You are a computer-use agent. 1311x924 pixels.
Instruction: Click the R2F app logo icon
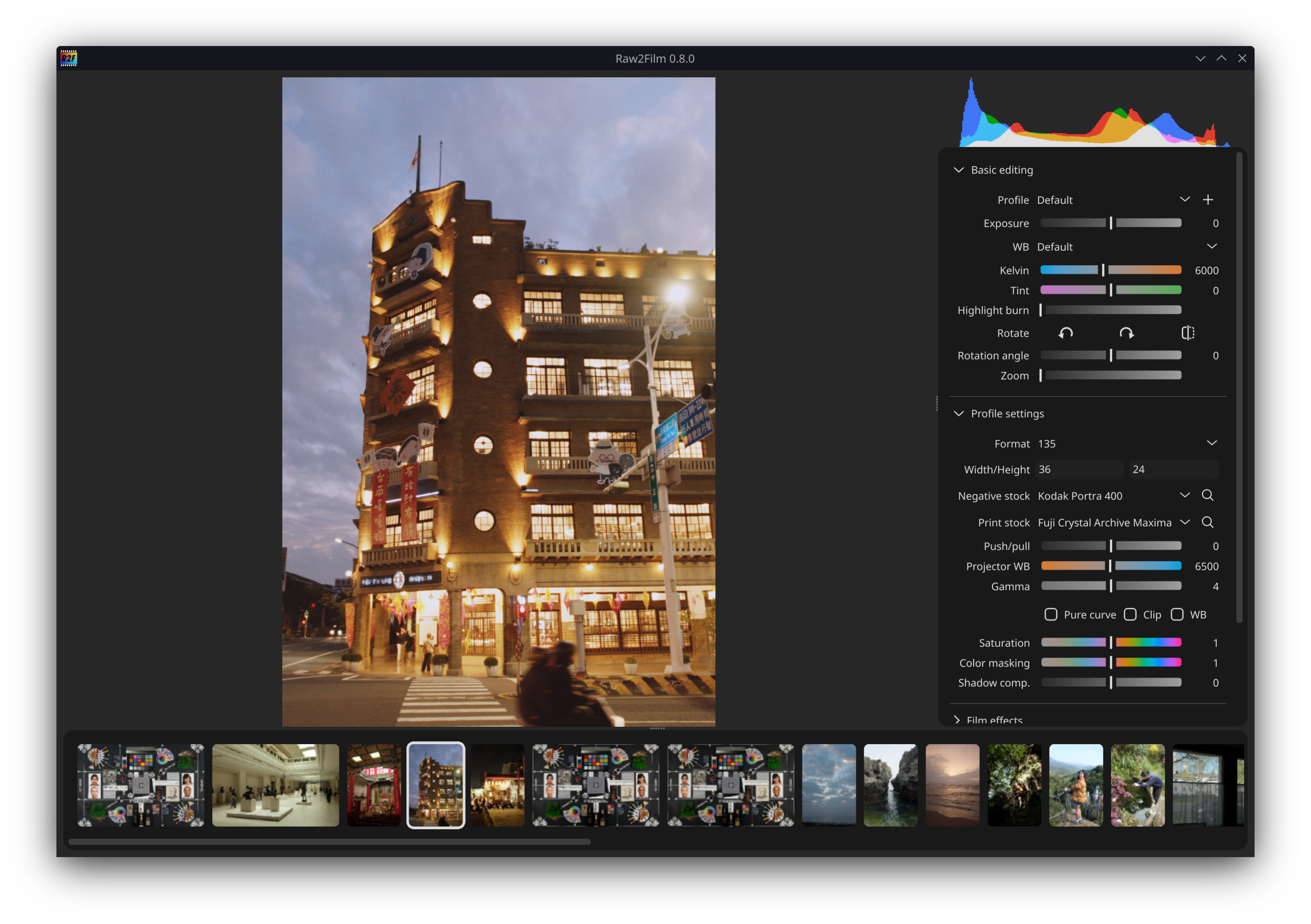coord(68,58)
